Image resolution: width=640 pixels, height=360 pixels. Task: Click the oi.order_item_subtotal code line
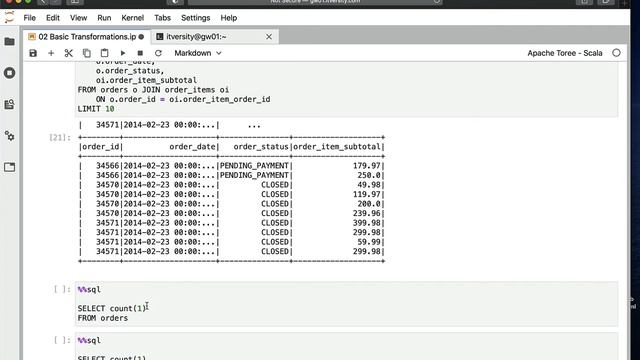(146, 80)
